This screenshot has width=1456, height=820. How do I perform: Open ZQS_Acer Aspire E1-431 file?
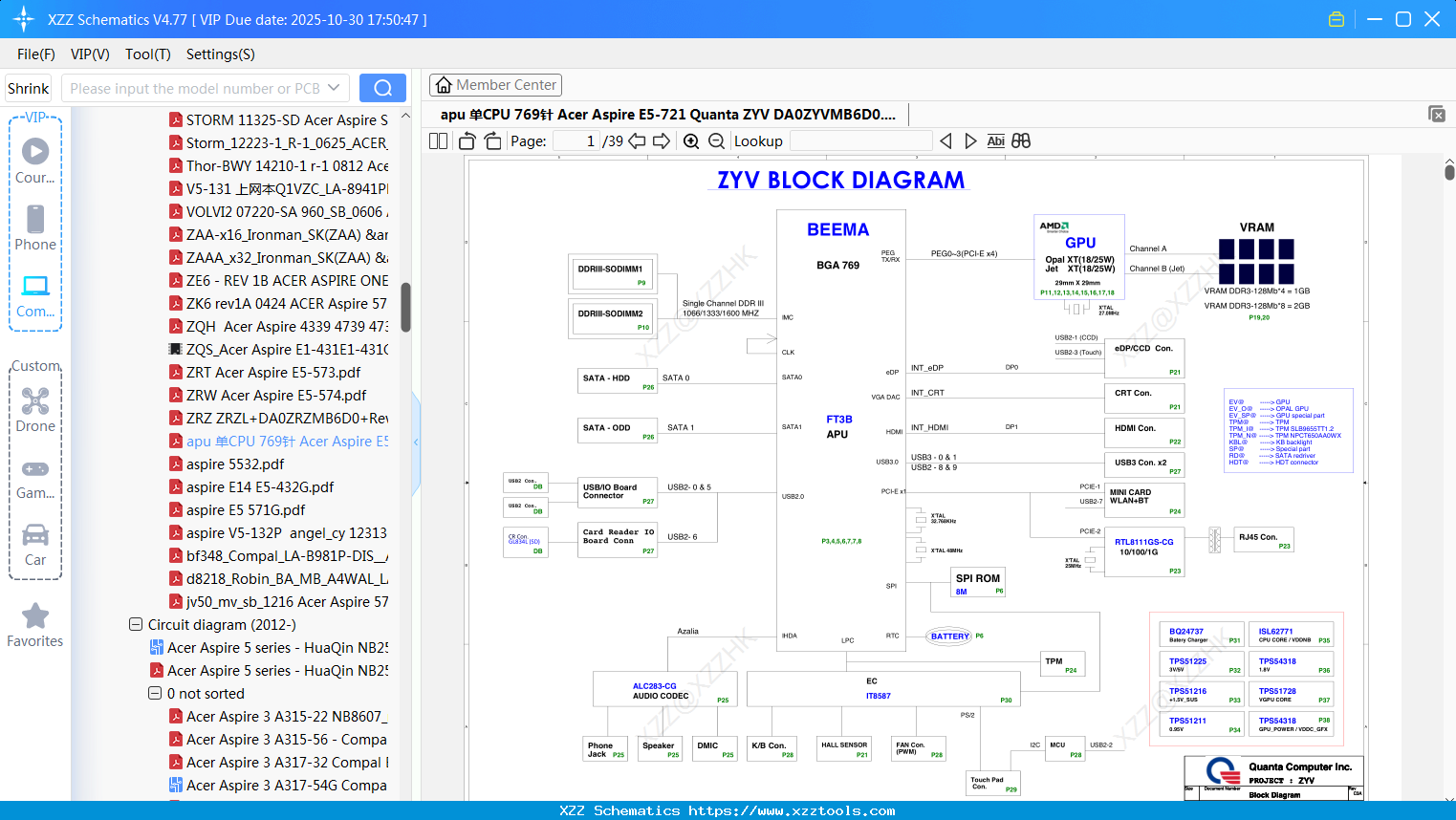pos(278,350)
